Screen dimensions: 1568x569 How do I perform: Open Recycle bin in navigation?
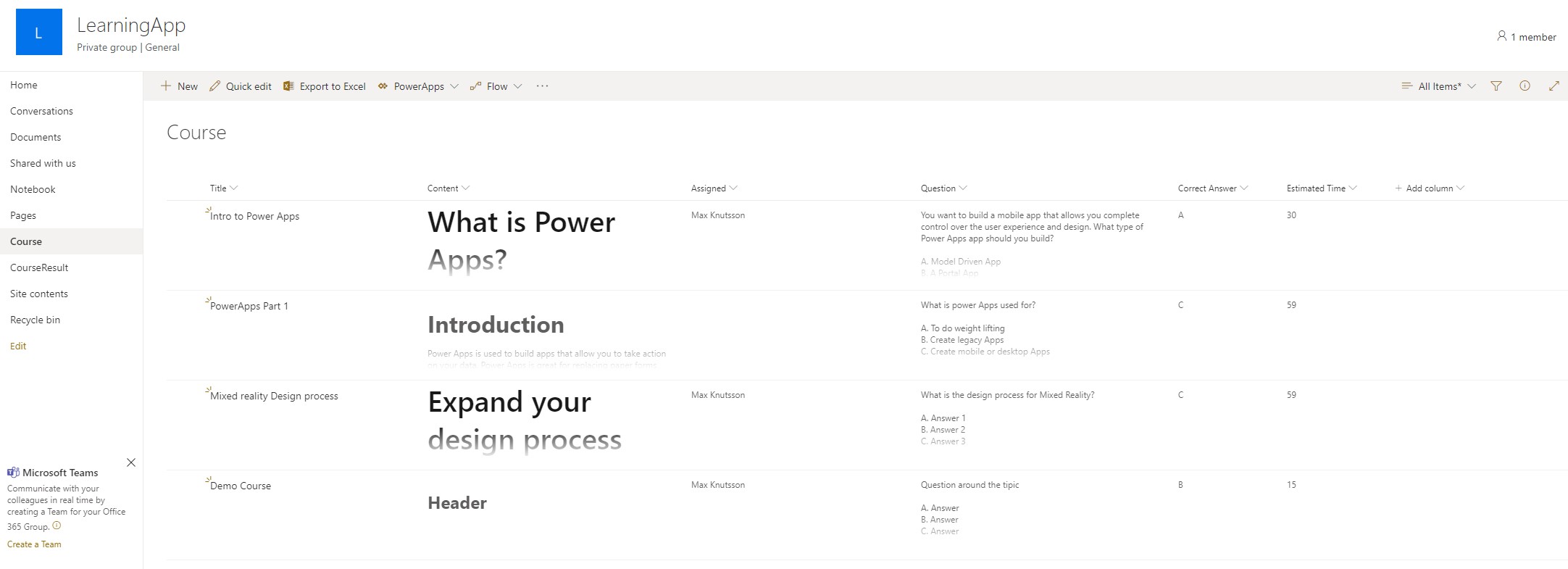coord(35,320)
